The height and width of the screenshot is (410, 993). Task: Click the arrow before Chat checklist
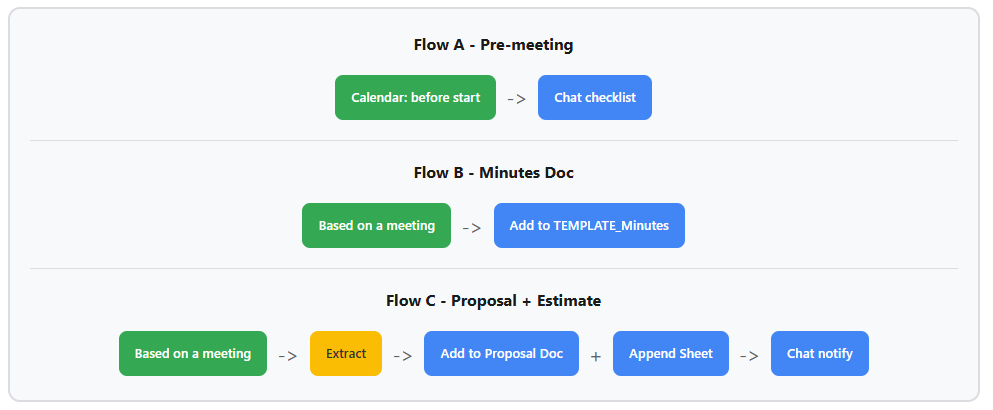[x=516, y=99]
